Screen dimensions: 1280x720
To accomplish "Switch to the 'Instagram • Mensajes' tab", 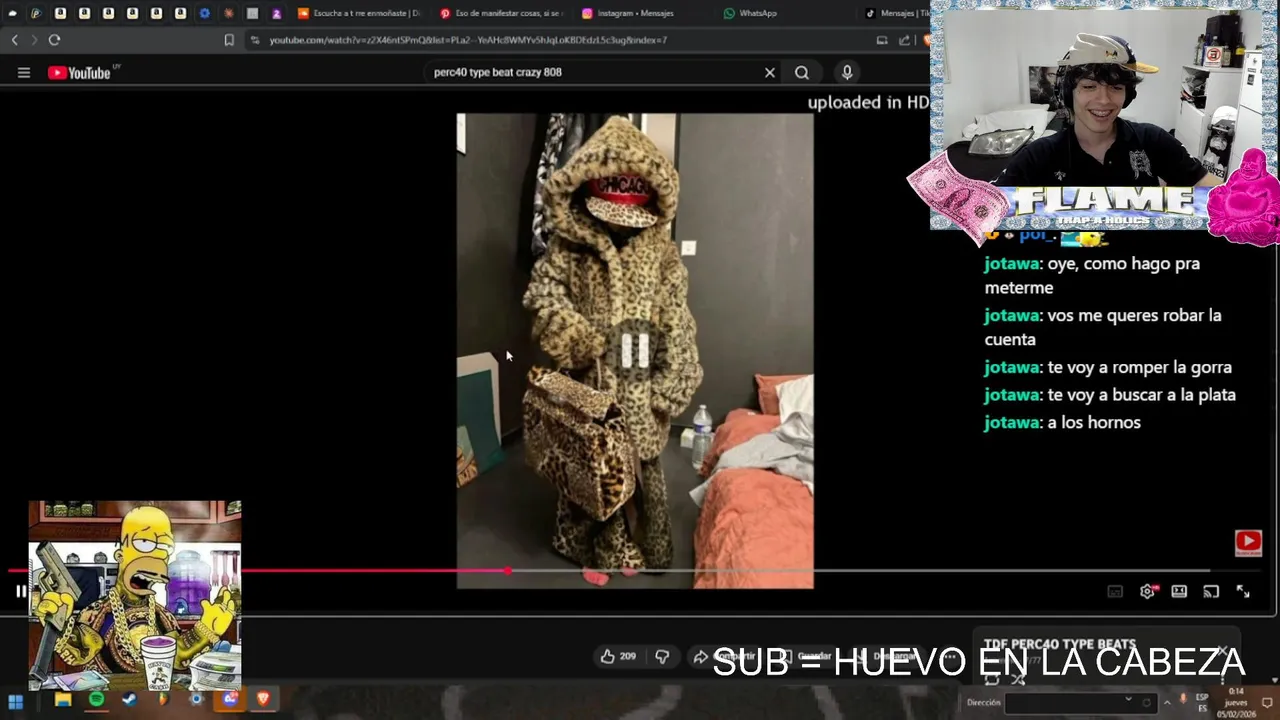I will (643, 13).
